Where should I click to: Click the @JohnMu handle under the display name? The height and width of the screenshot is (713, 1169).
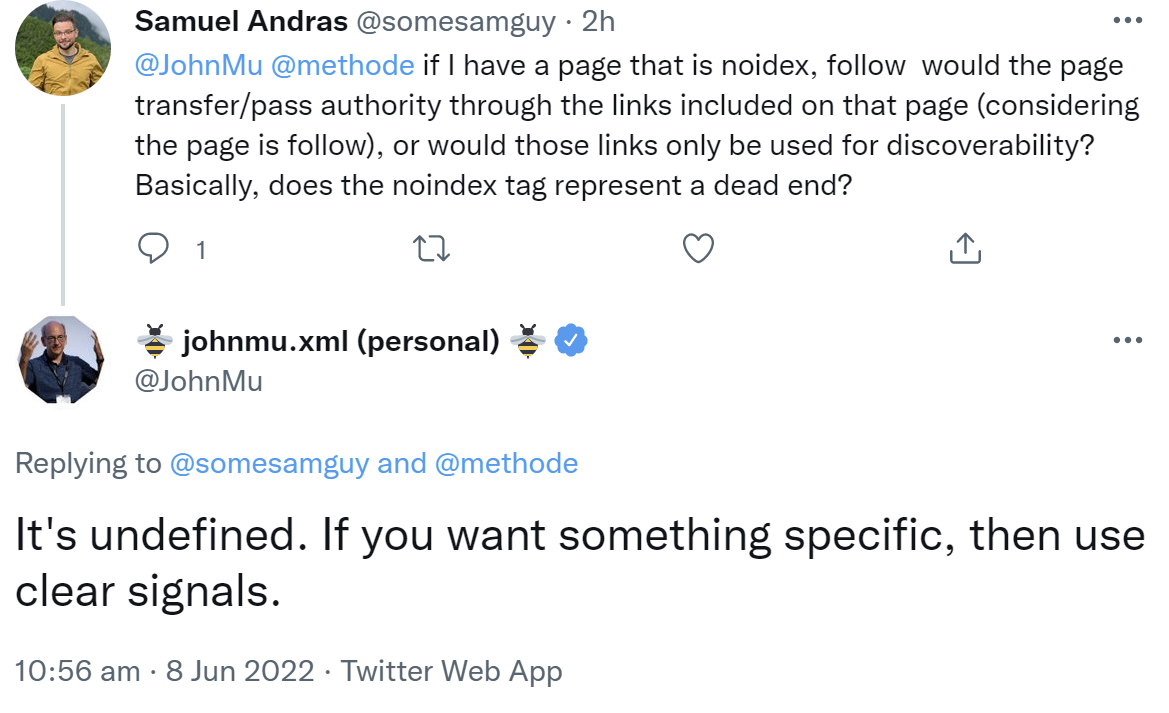[198, 380]
